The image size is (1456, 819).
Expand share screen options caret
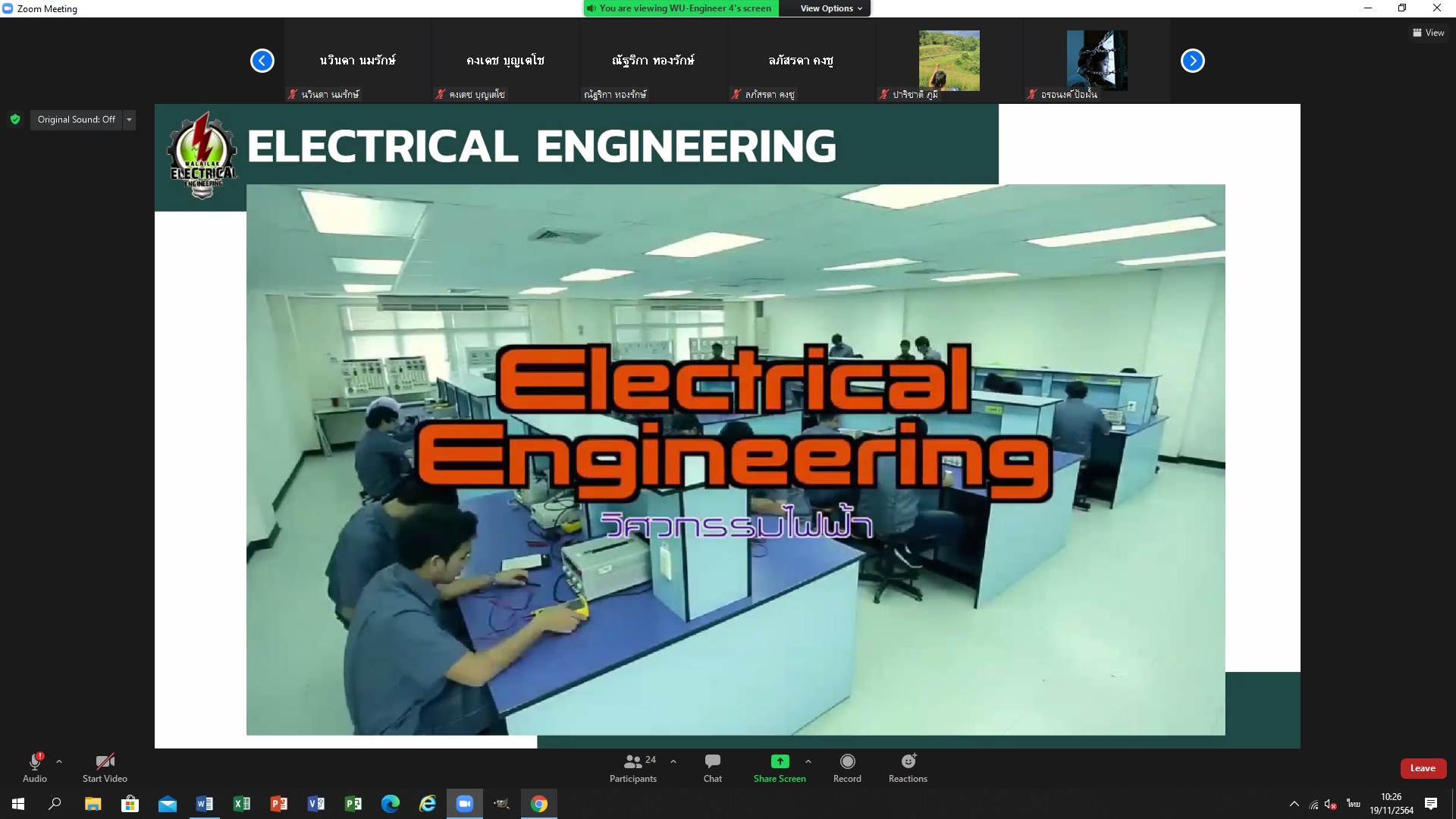[x=808, y=761]
